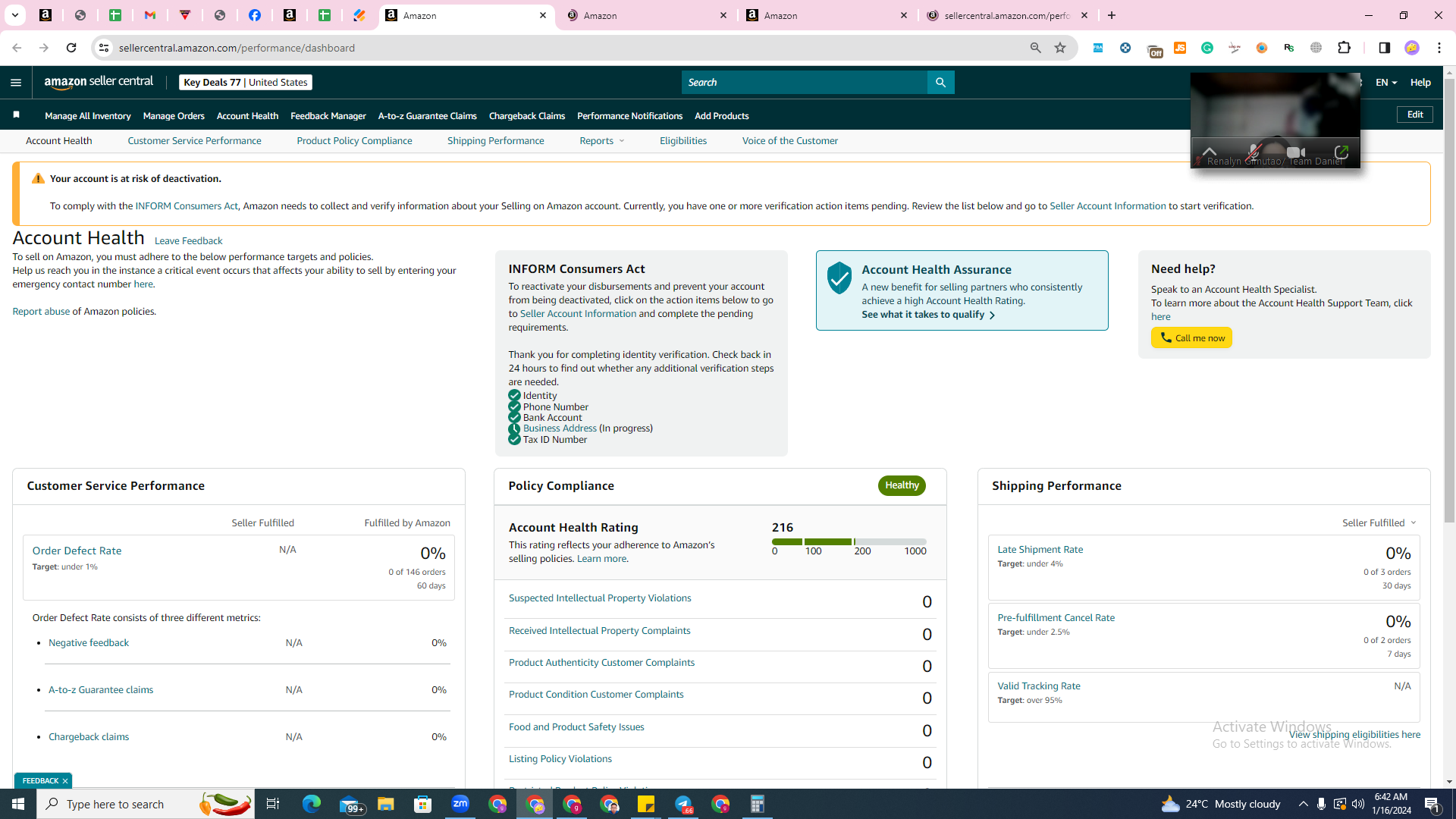Open Feedback Manager in the navigation bar
This screenshot has height=819, width=1456.
click(328, 116)
